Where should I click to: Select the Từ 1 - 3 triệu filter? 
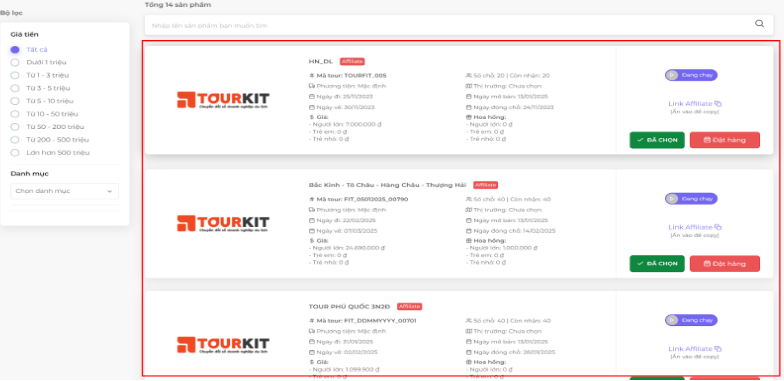[15, 75]
